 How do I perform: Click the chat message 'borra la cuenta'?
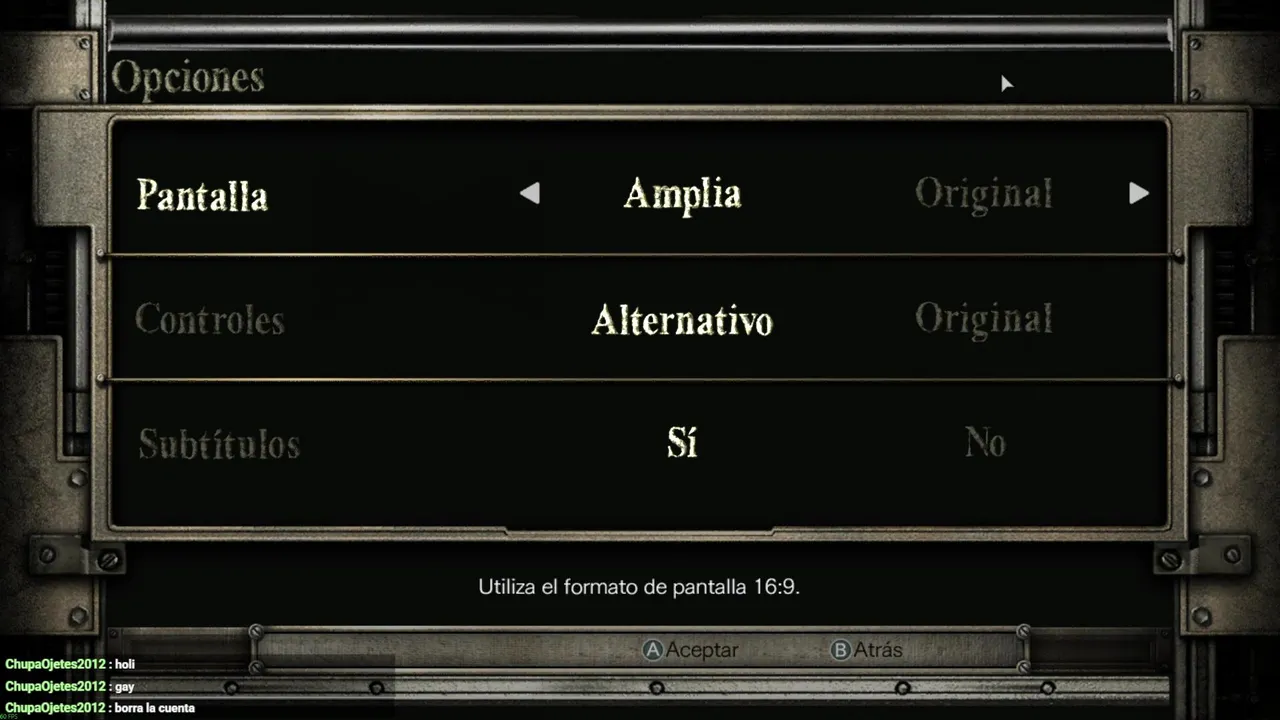[155, 708]
